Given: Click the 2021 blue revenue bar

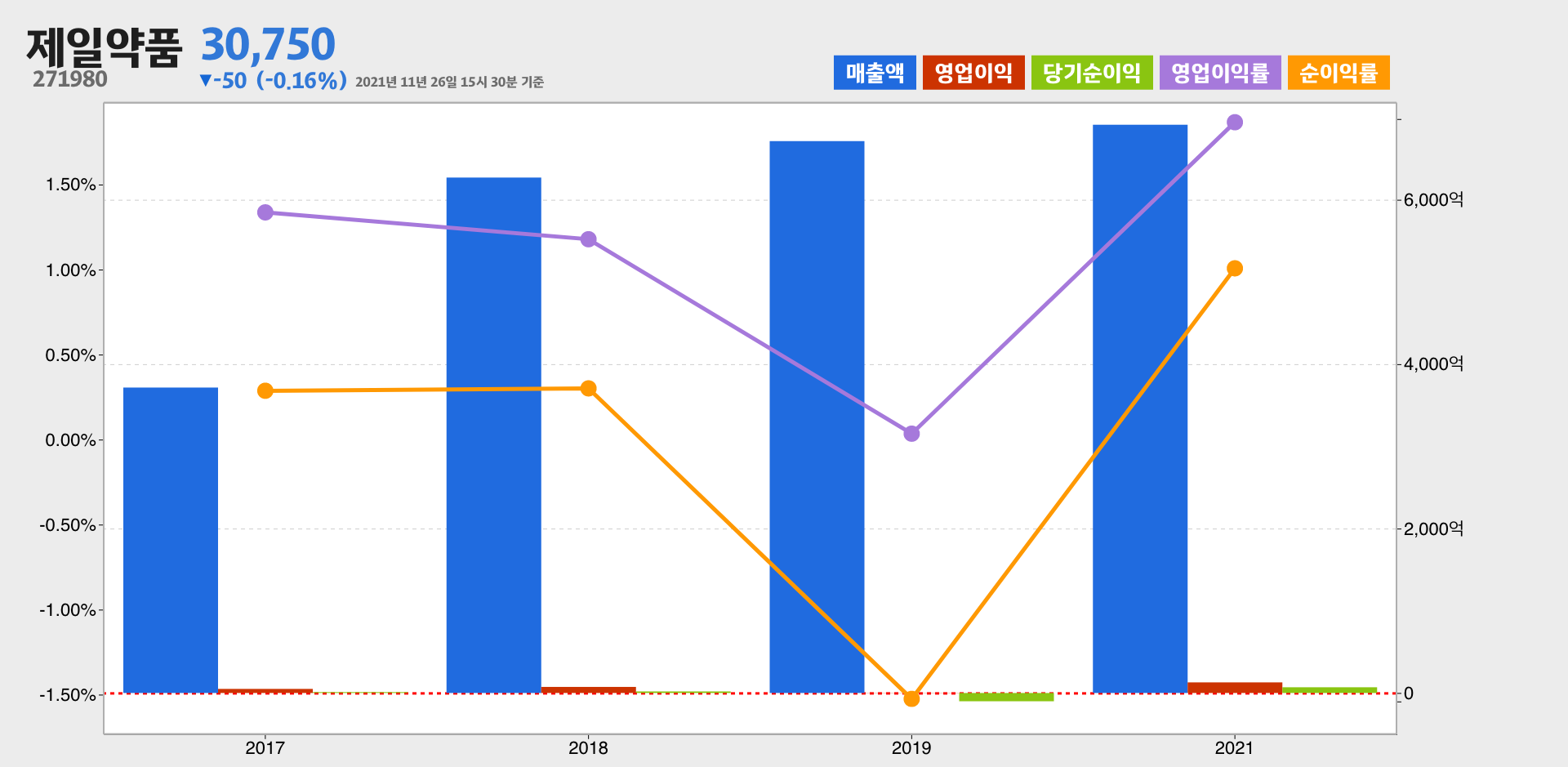Looking at the screenshot, I should point(1140,408).
